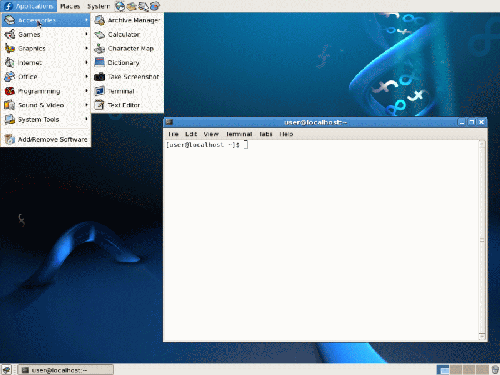Minimize the user@localhost terminal window
Viewport: 500px width, 375px height.
[462, 122]
